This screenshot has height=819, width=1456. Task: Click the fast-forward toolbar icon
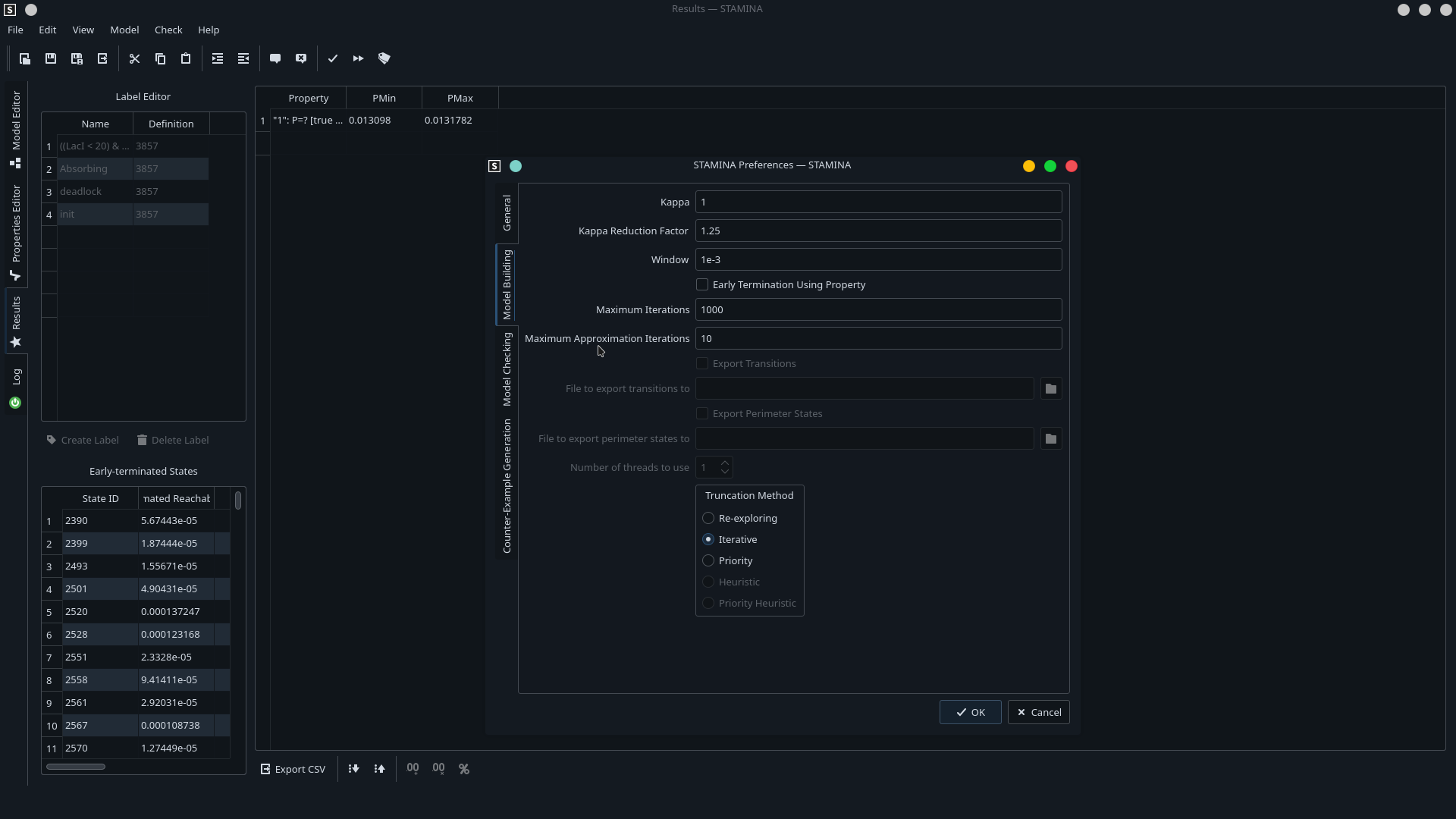point(359,58)
